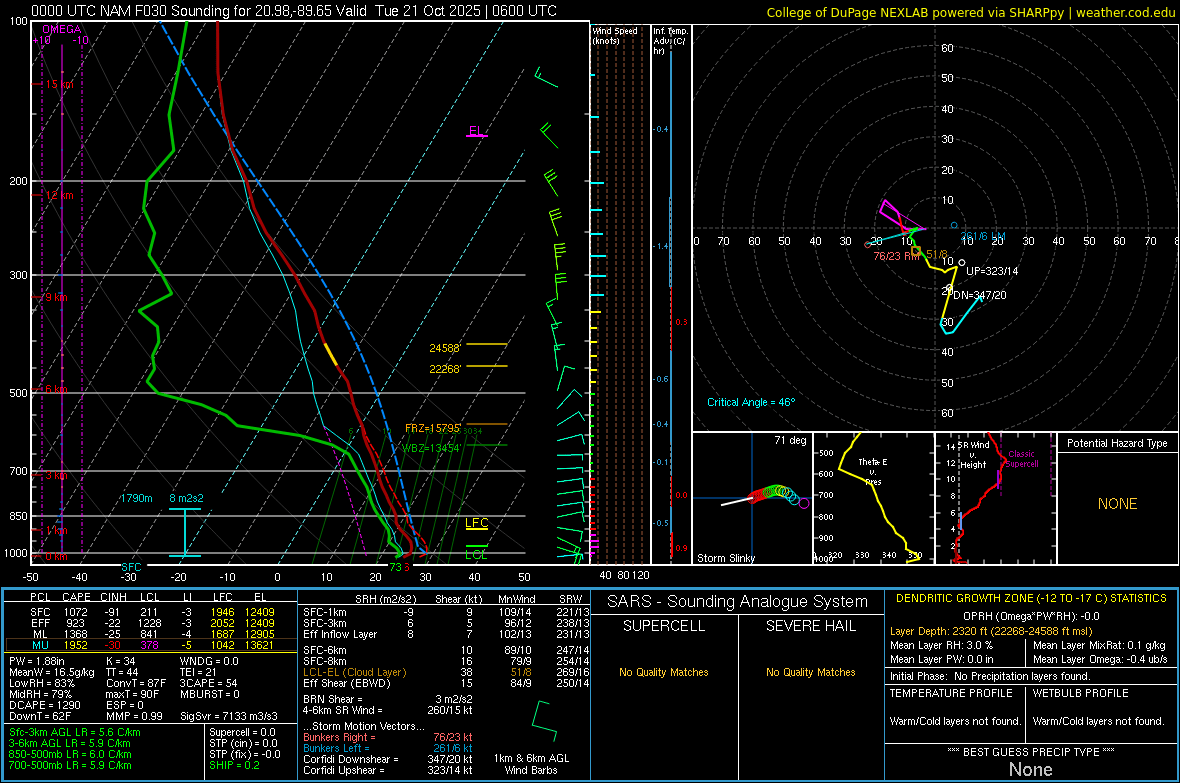Viewport: 1180px width, 783px height.
Task: Click the 22268' dendritic zone bottom label
Action: pos(445,368)
